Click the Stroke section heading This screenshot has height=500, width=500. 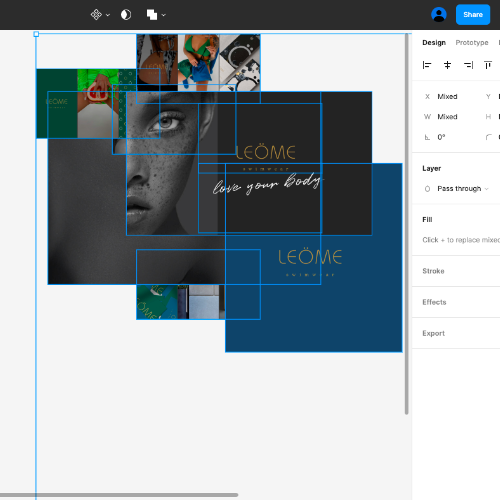click(x=433, y=271)
